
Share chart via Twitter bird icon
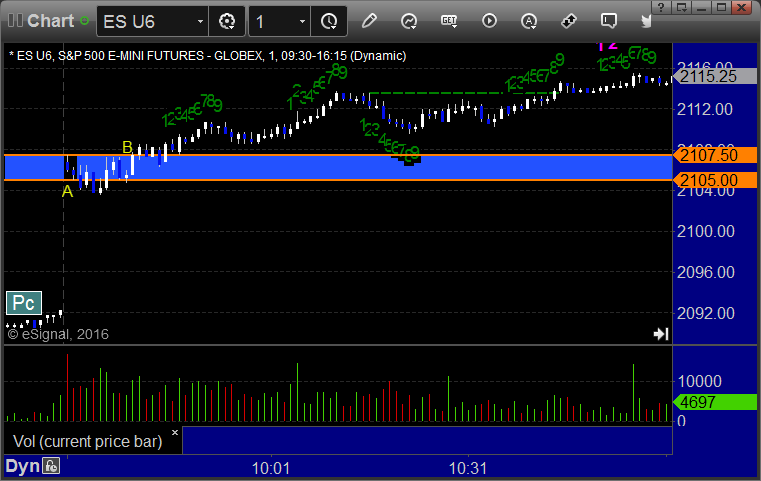pos(647,21)
